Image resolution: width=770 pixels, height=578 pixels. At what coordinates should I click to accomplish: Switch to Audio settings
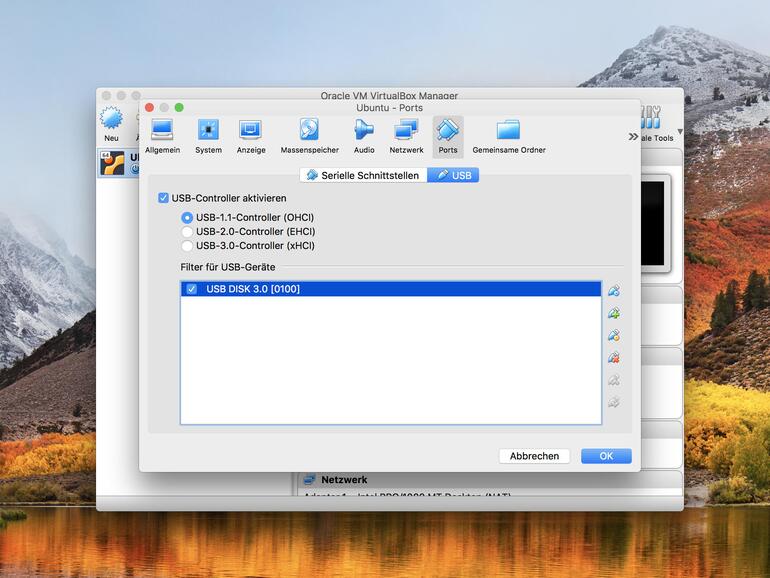364,136
